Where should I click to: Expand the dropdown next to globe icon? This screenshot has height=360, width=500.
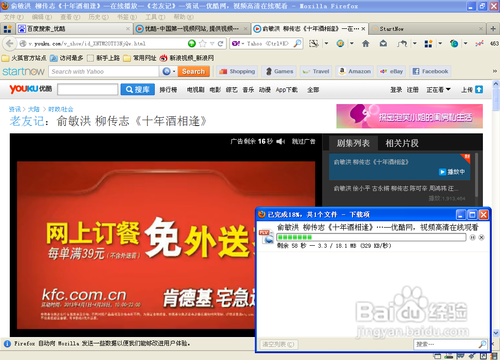[x=465, y=43]
